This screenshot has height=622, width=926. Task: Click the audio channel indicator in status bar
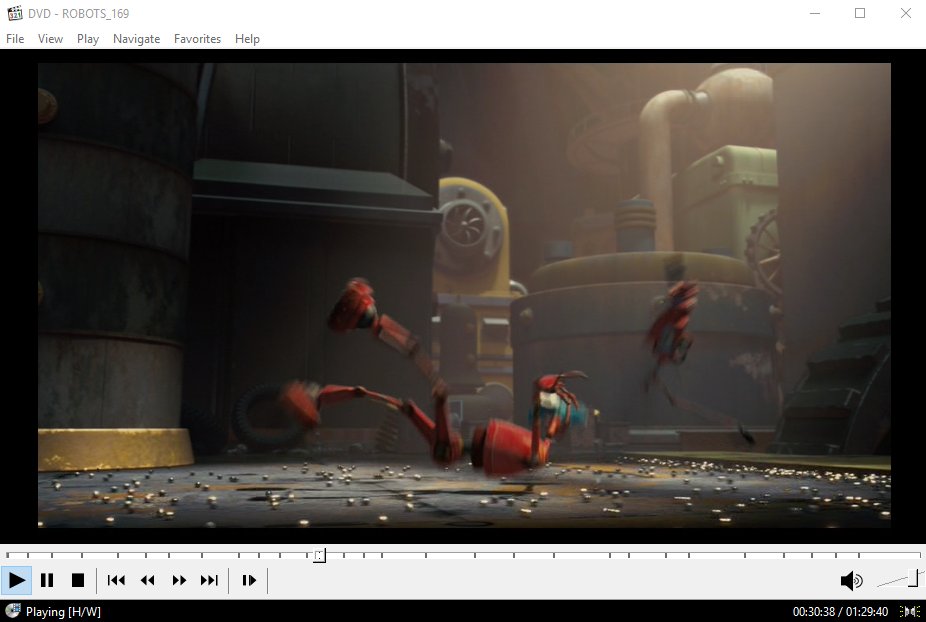[911, 611]
